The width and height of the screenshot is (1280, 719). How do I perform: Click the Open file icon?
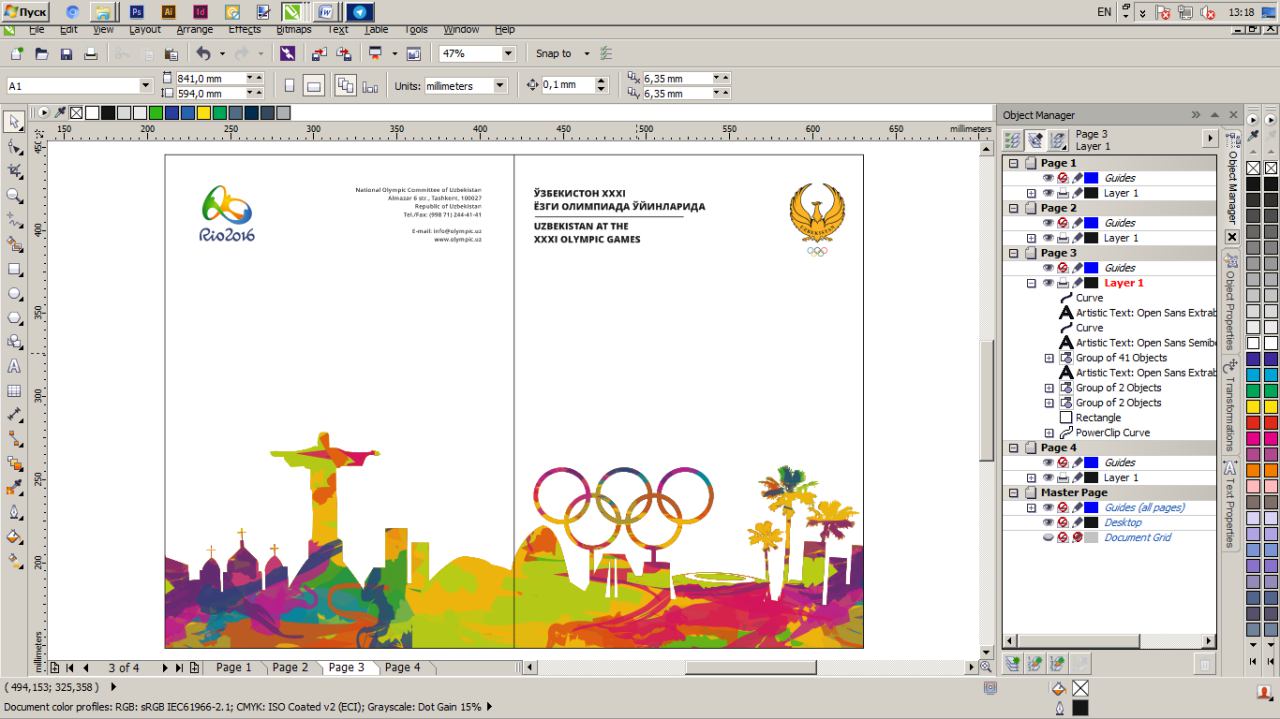coord(41,54)
